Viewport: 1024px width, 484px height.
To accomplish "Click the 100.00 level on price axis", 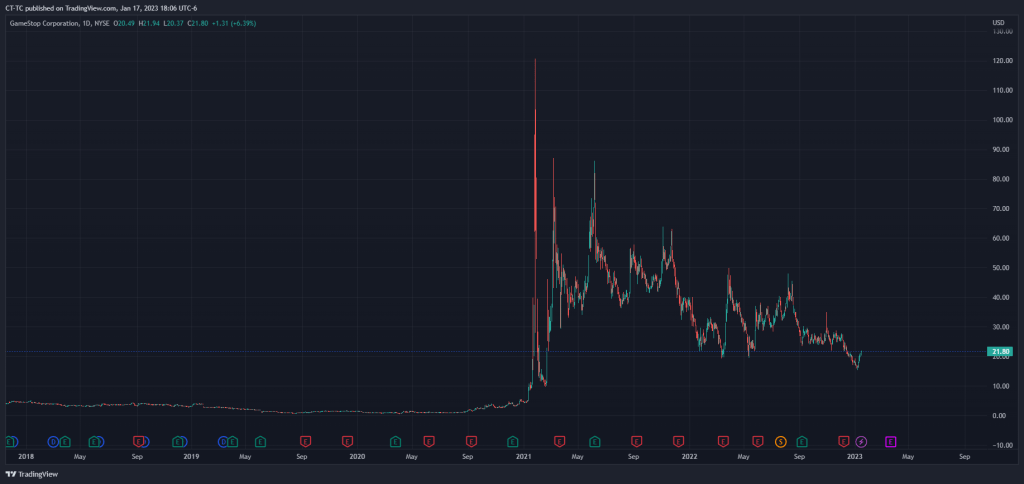I will pyautogui.click(x=997, y=120).
